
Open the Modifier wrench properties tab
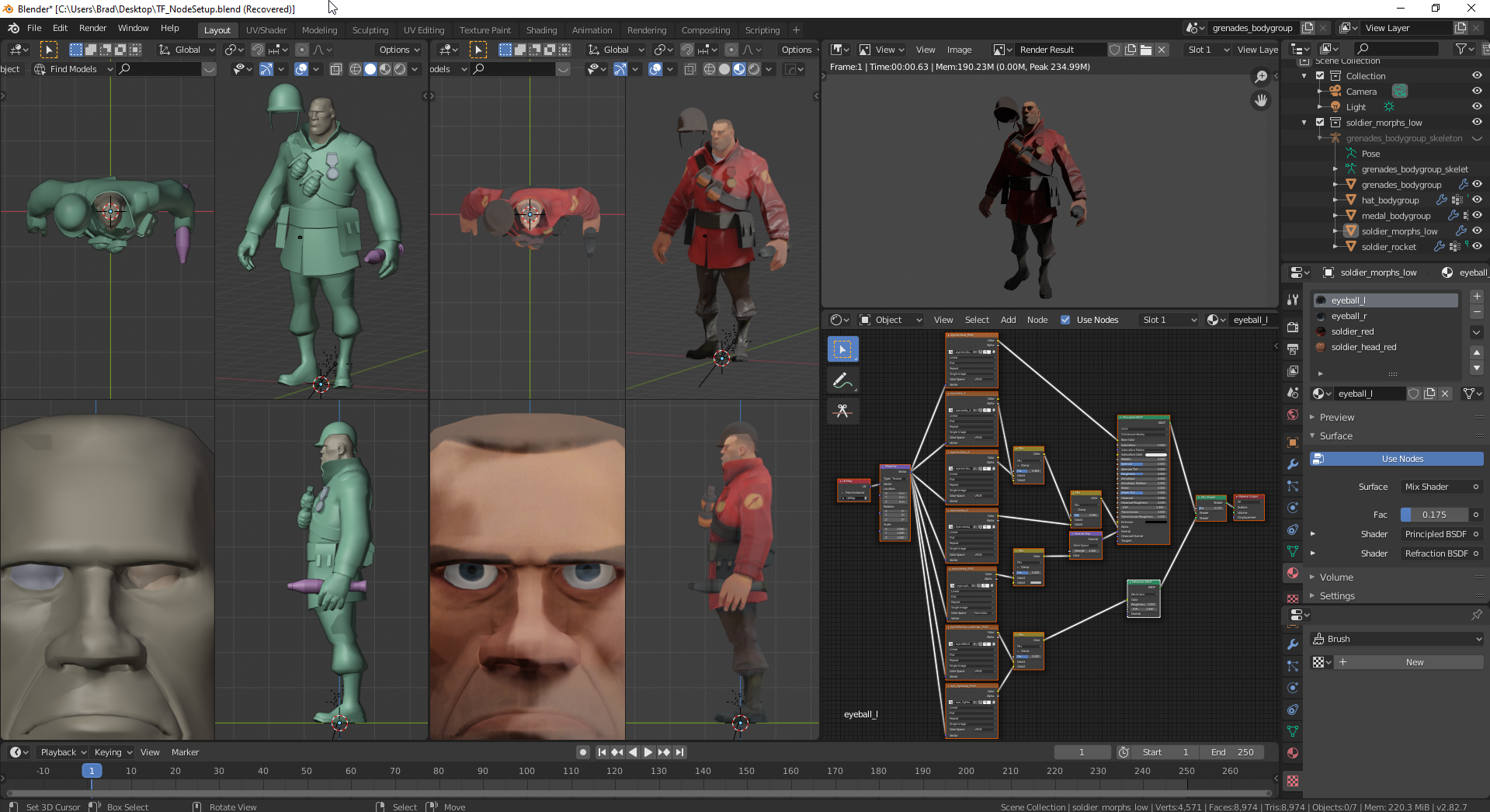point(1293,464)
